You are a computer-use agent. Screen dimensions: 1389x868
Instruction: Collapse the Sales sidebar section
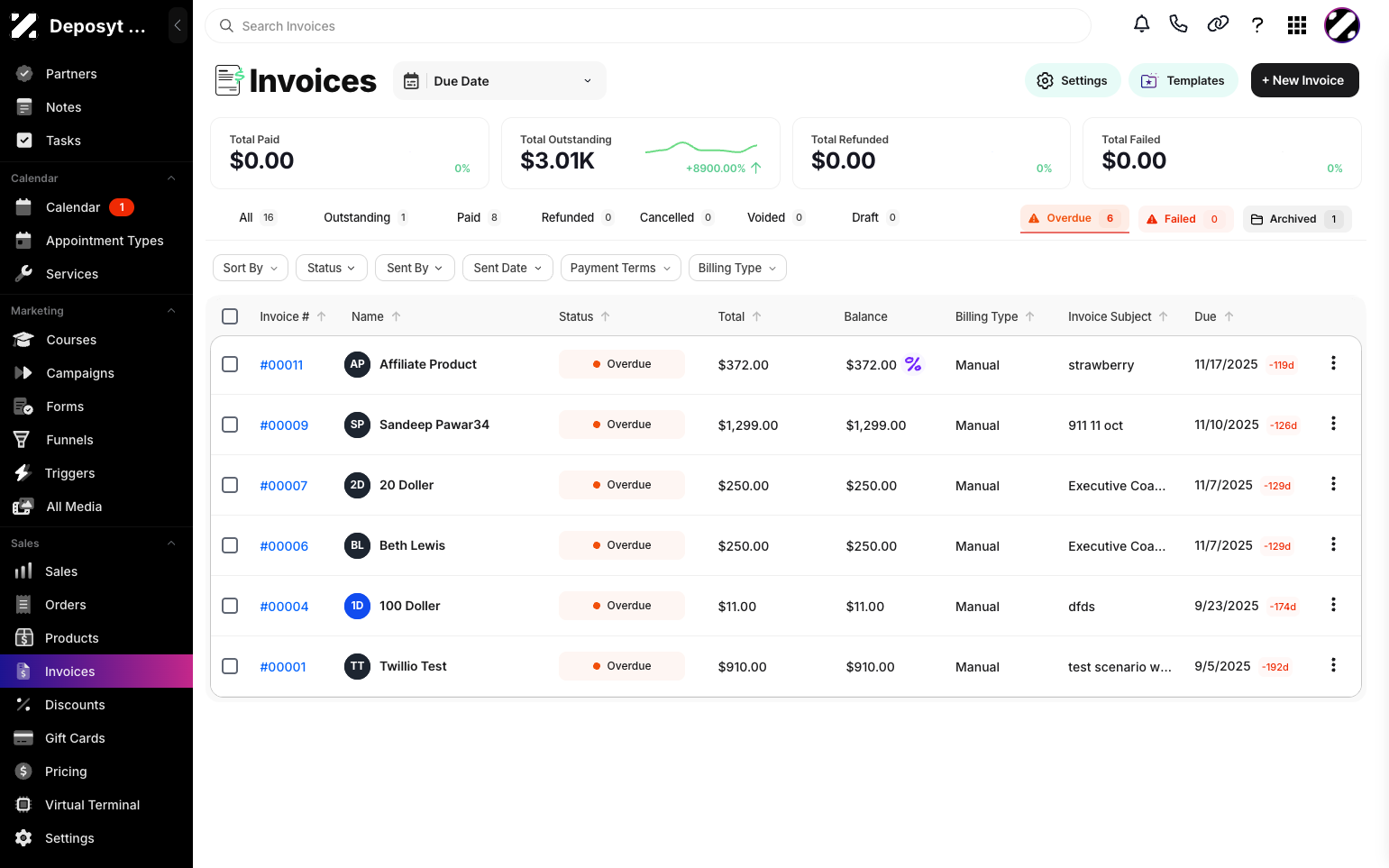171,544
